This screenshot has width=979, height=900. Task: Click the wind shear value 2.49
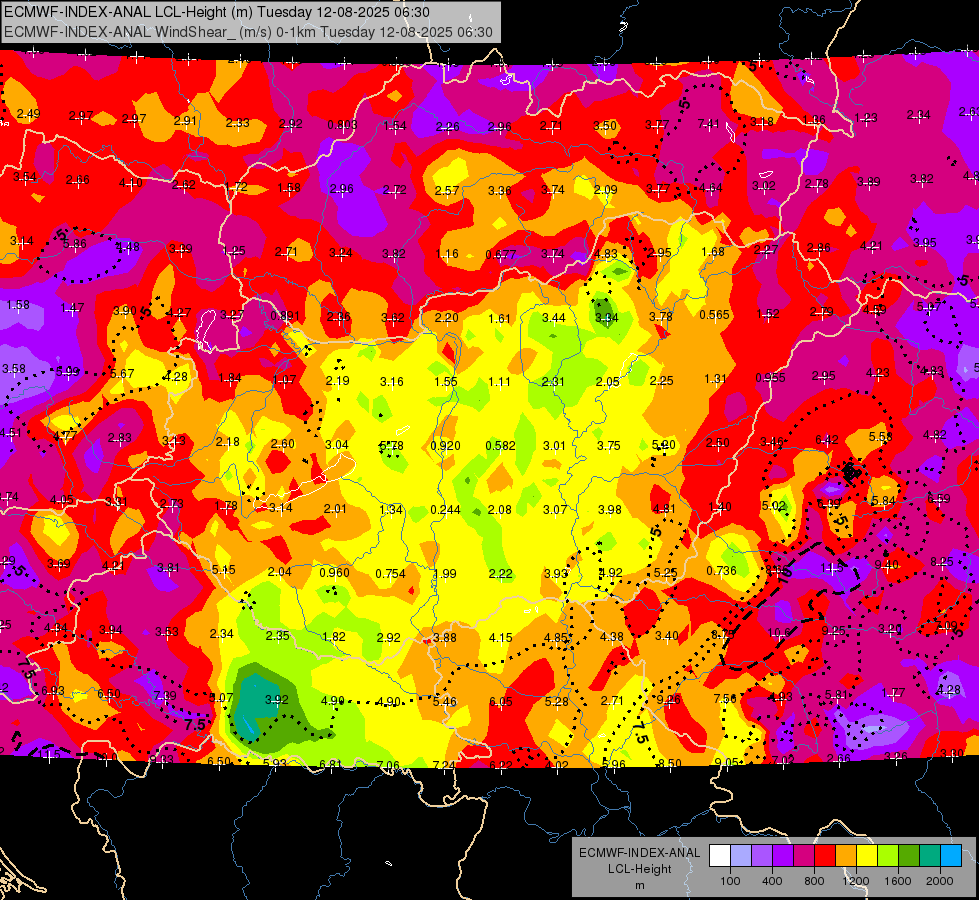(x=28, y=114)
